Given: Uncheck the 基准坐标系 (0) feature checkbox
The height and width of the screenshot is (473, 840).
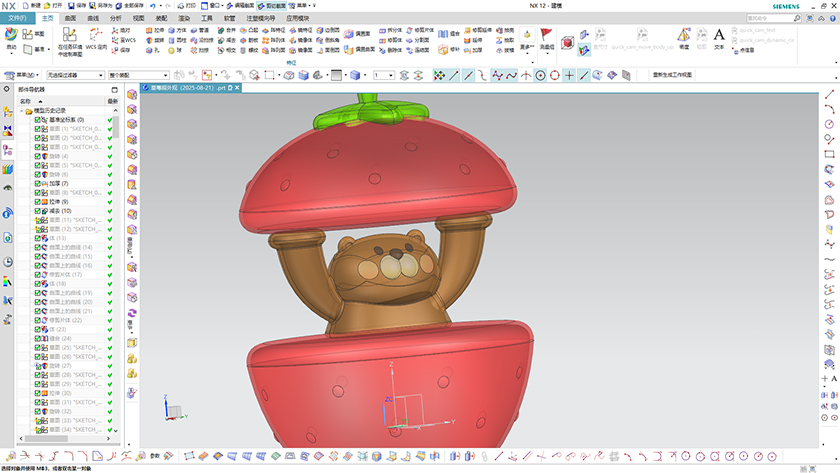Looking at the screenshot, I should [38, 120].
